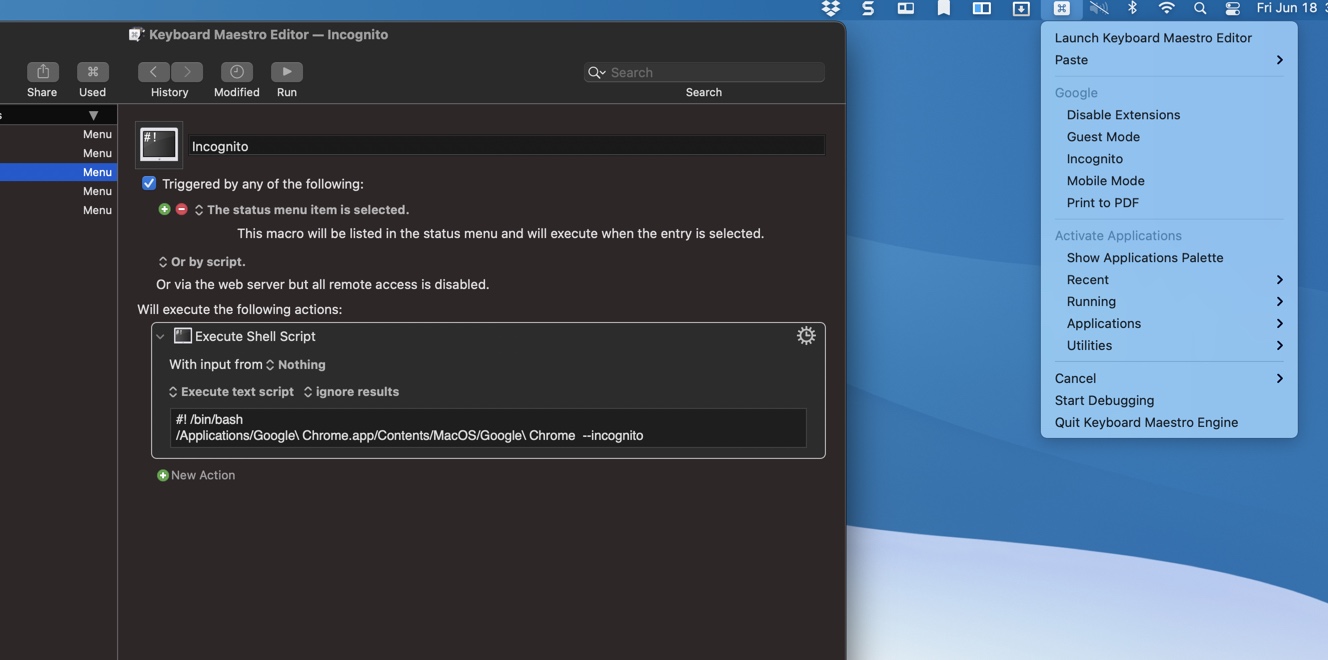
Task: Click the Incognito macro icon thumbnail
Action: pyautogui.click(x=159, y=144)
